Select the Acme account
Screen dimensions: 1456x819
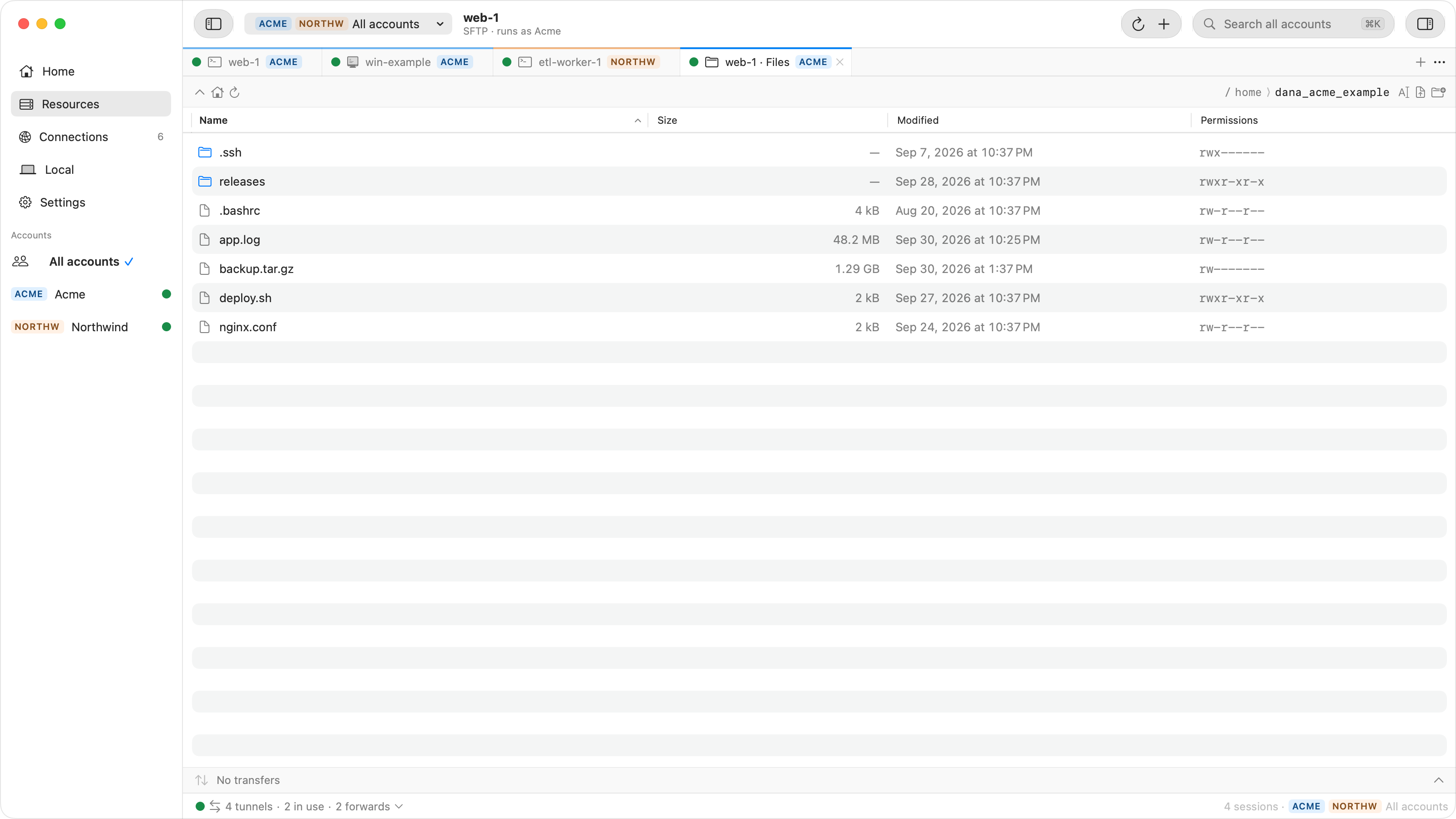[91, 294]
